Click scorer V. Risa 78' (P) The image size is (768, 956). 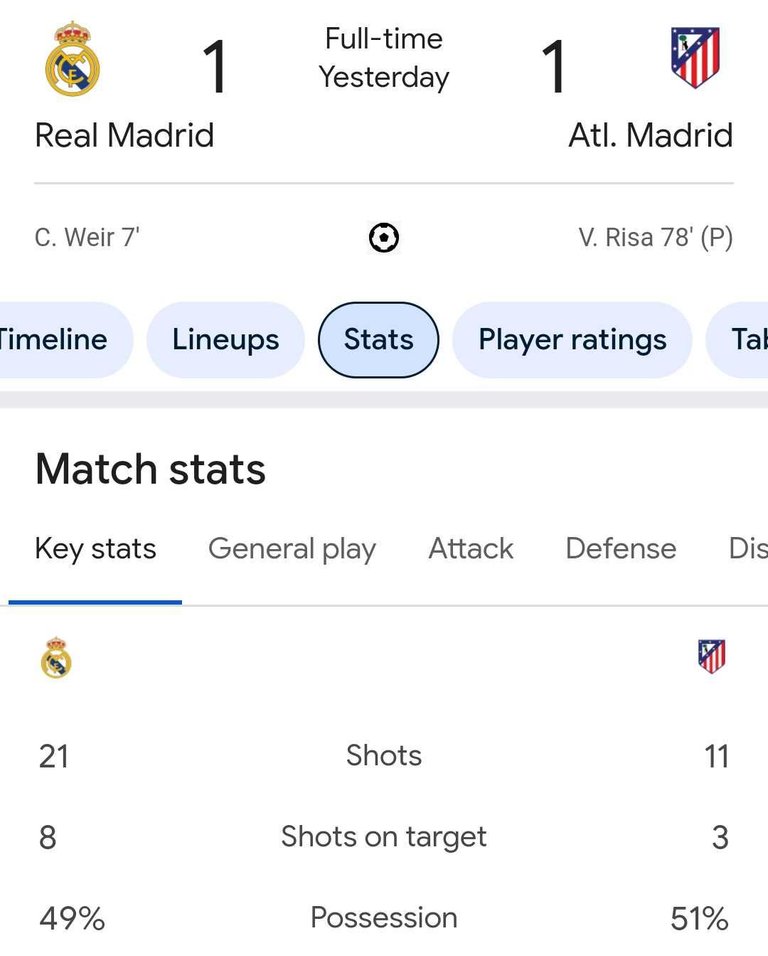pyautogui.click(x=655, y=238)
